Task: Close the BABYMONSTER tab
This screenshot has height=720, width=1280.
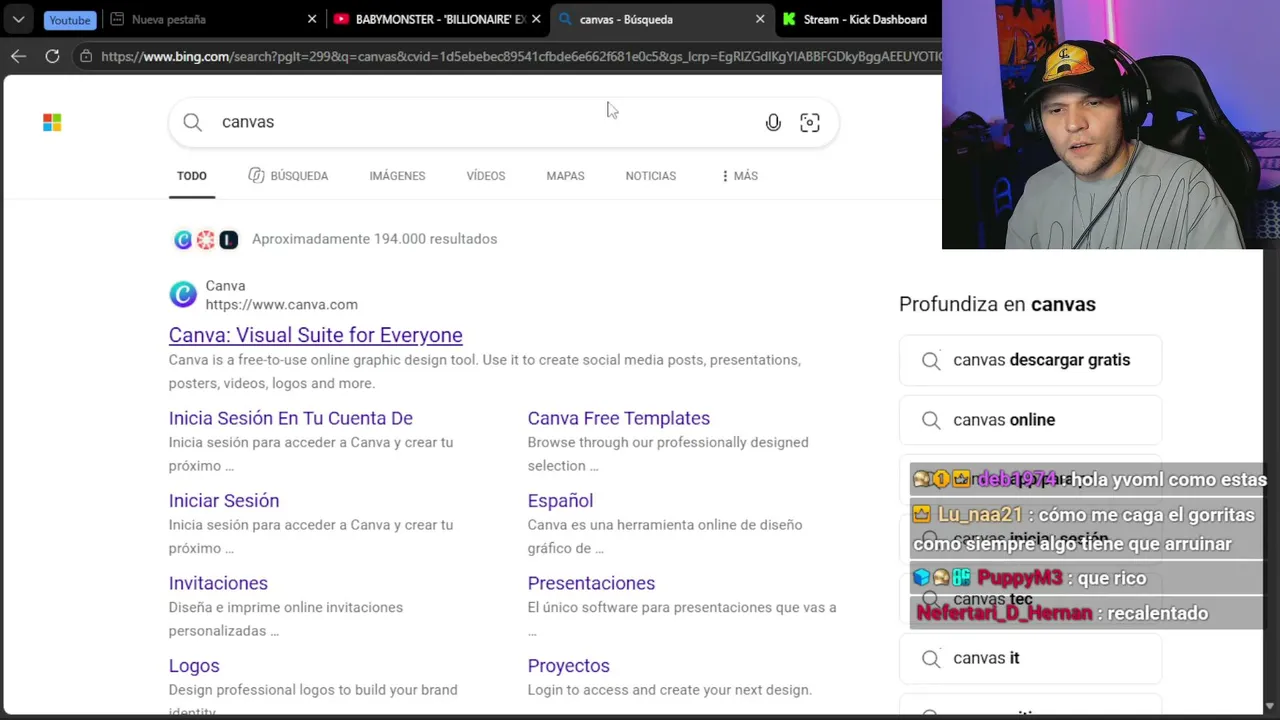Action: 536,19
